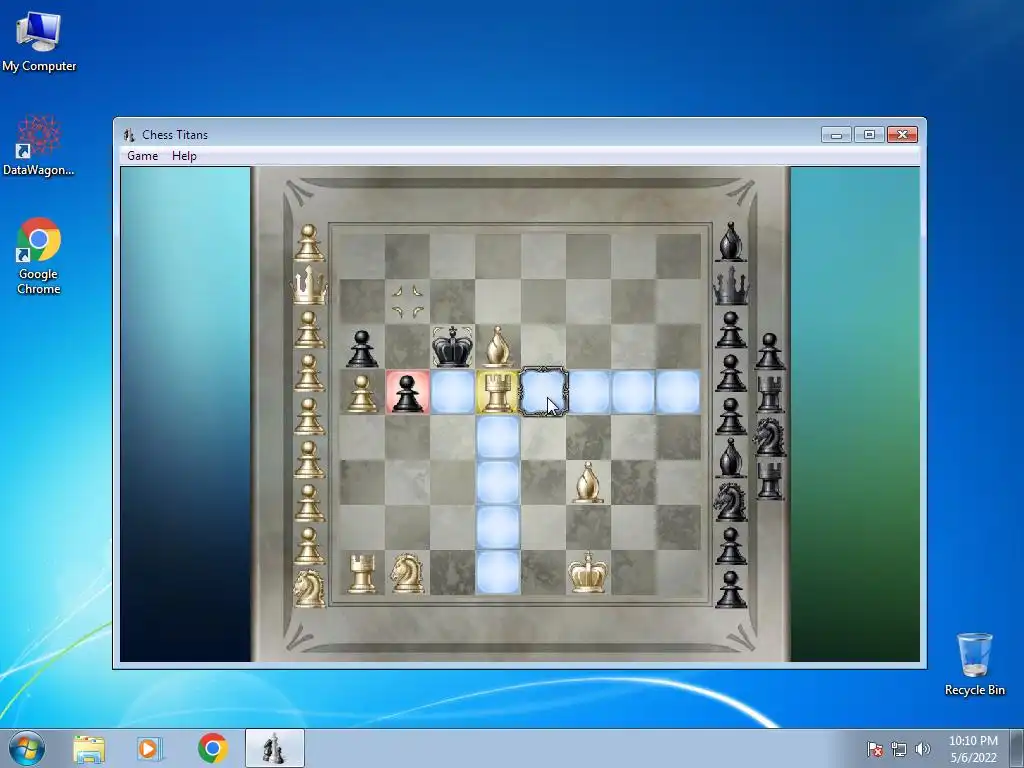Select the highlighted white rook on d5
This screenshot has height=768, width=1024.
[x=498, y=392]
